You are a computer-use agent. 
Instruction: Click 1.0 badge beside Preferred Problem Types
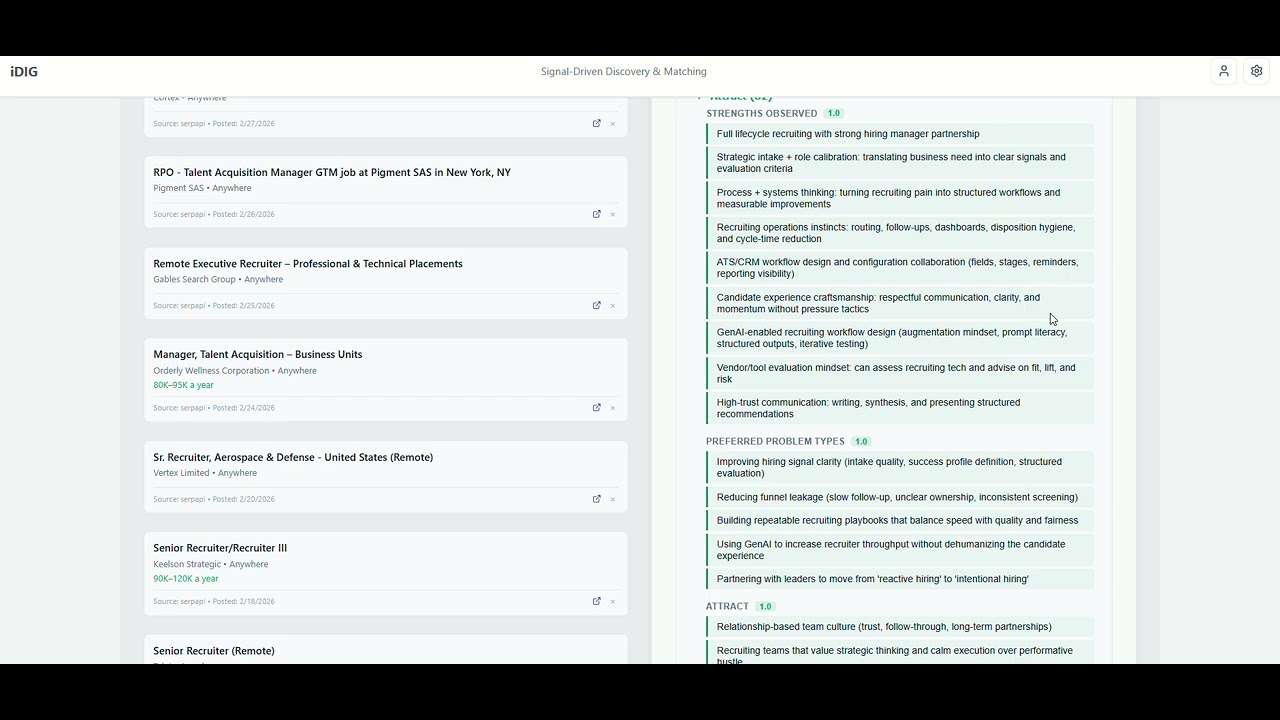tap(861, 442)
